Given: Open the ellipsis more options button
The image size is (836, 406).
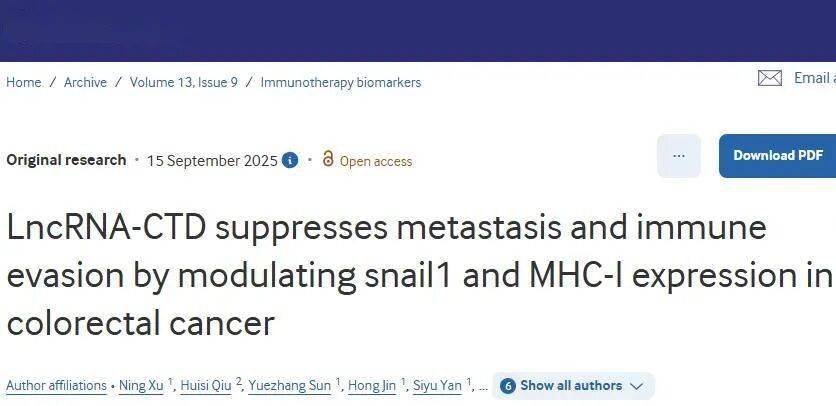Looking at the screenshot, I should pyautogui.click(x=679, y=156).
